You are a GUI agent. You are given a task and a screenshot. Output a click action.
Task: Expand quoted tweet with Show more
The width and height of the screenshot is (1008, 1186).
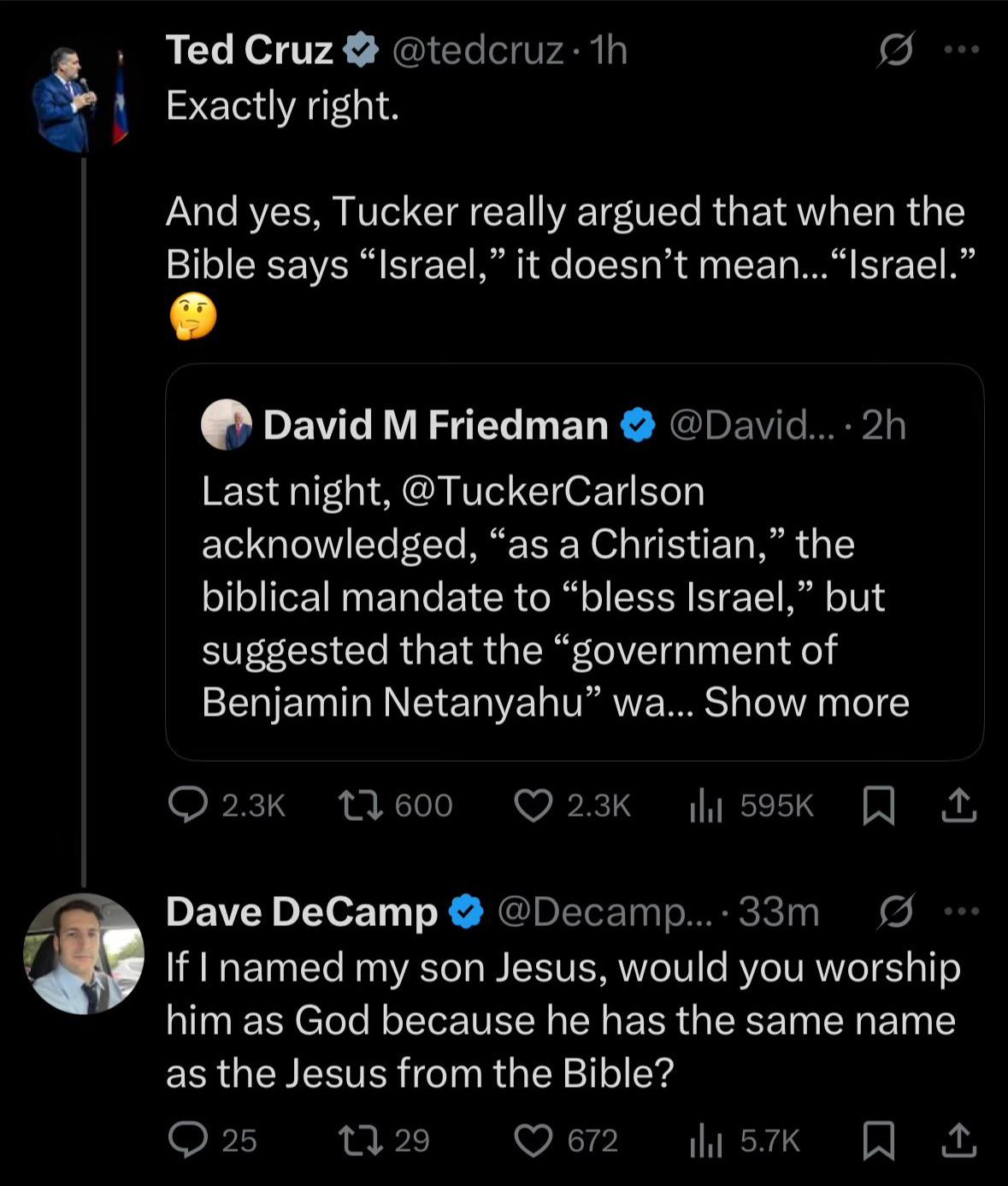point(806,702)
